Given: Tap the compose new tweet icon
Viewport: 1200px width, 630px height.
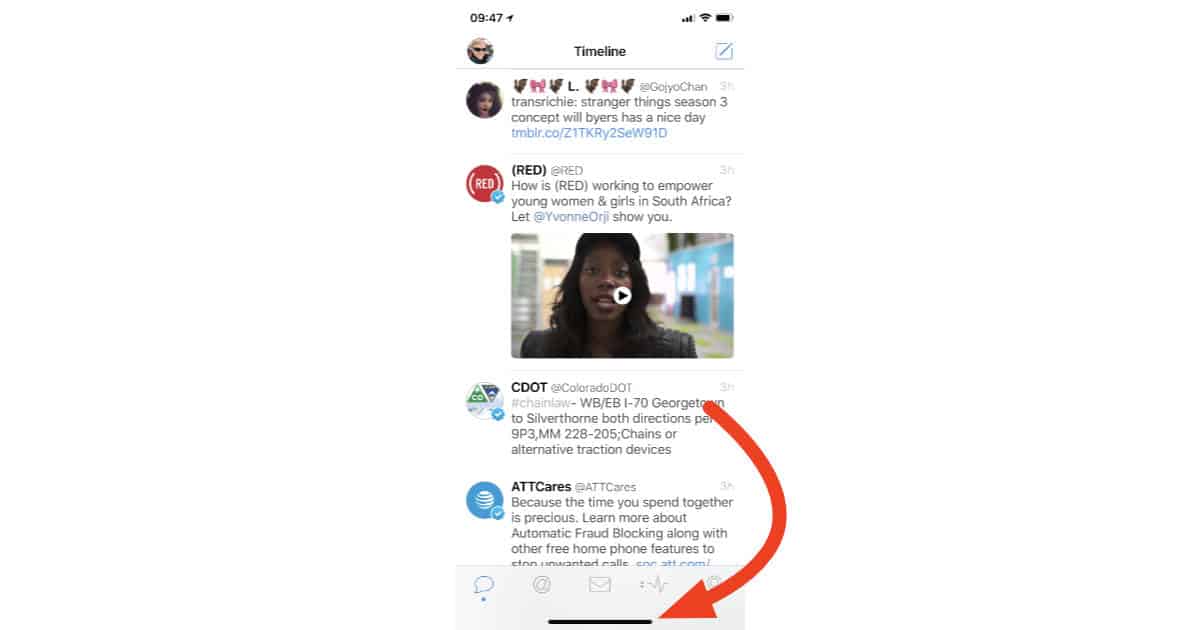Looking at the screenshot, I should click(x=724, y=51).
